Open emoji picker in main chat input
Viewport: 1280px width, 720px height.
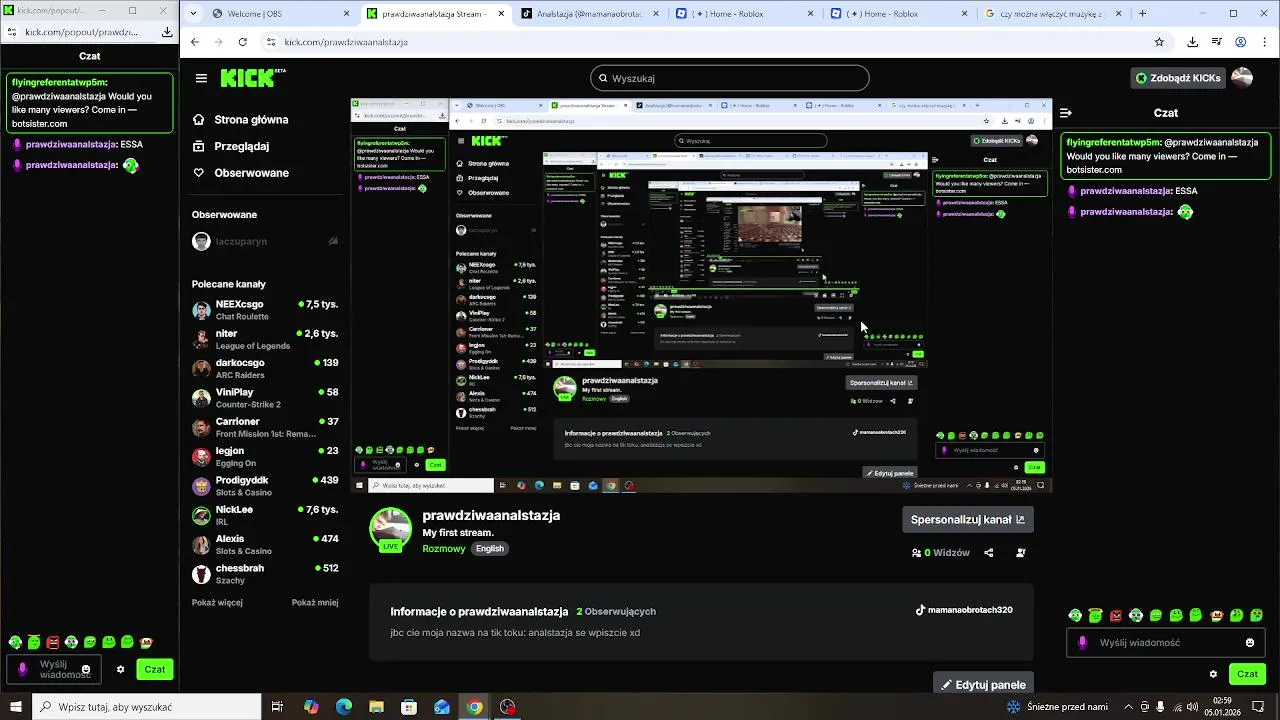(1250, 643)
